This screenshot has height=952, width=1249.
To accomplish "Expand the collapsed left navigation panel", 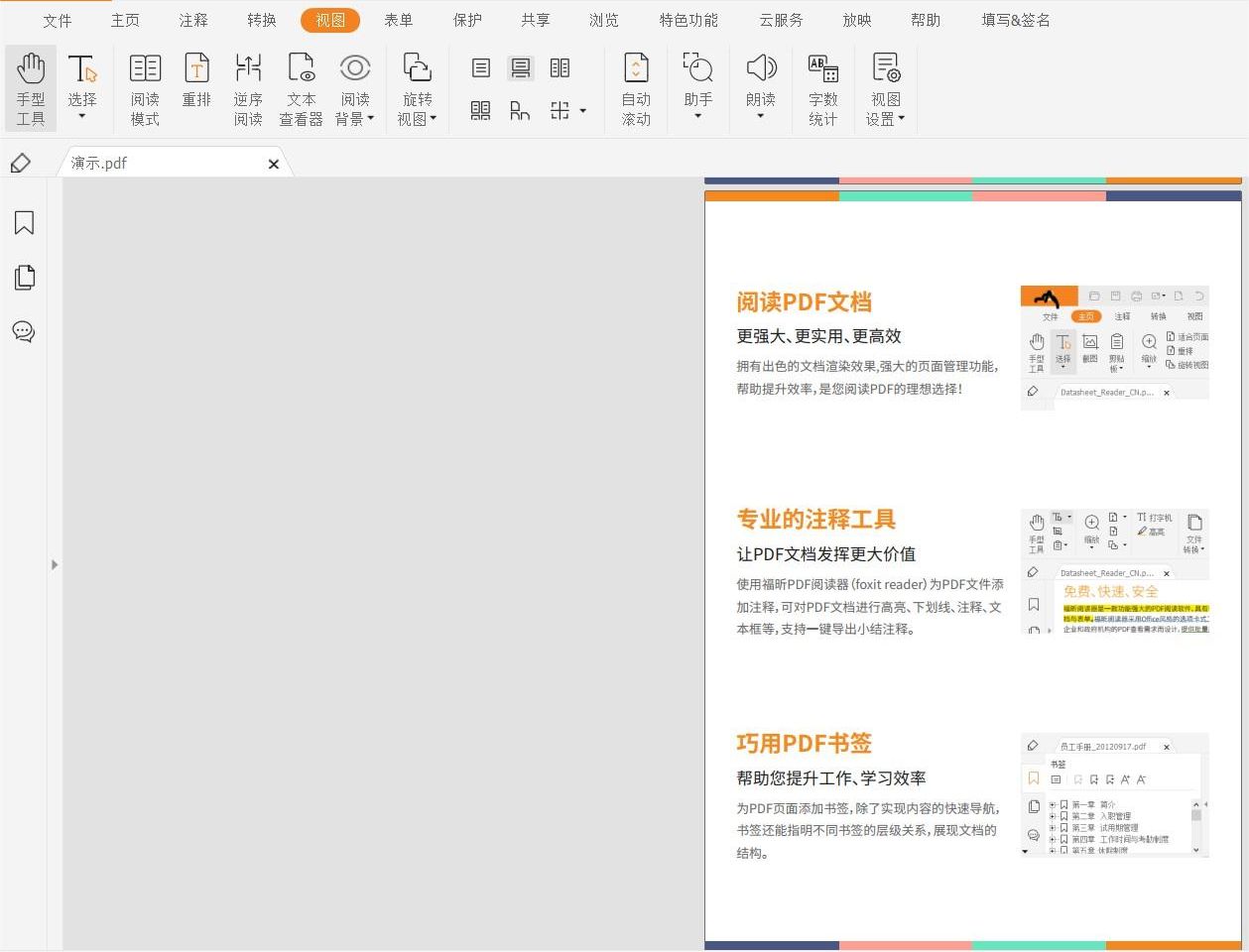I will pos(55,564).
